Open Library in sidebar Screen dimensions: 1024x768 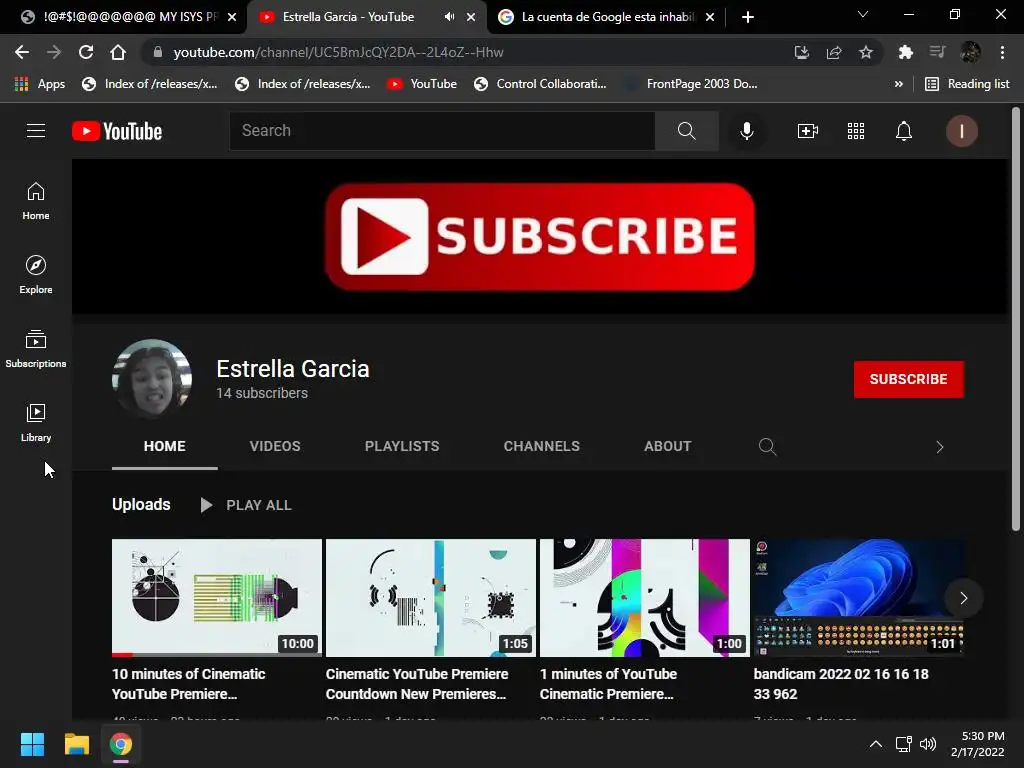point(36,423)
